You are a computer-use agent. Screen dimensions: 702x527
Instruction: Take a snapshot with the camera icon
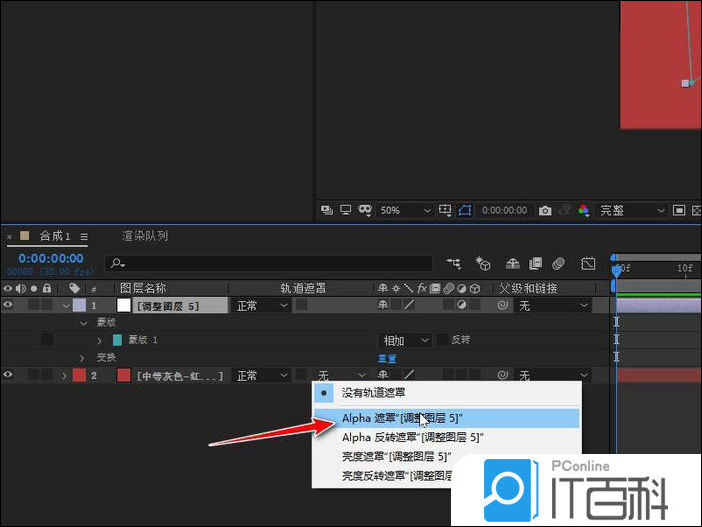click(x=545, y=210)
